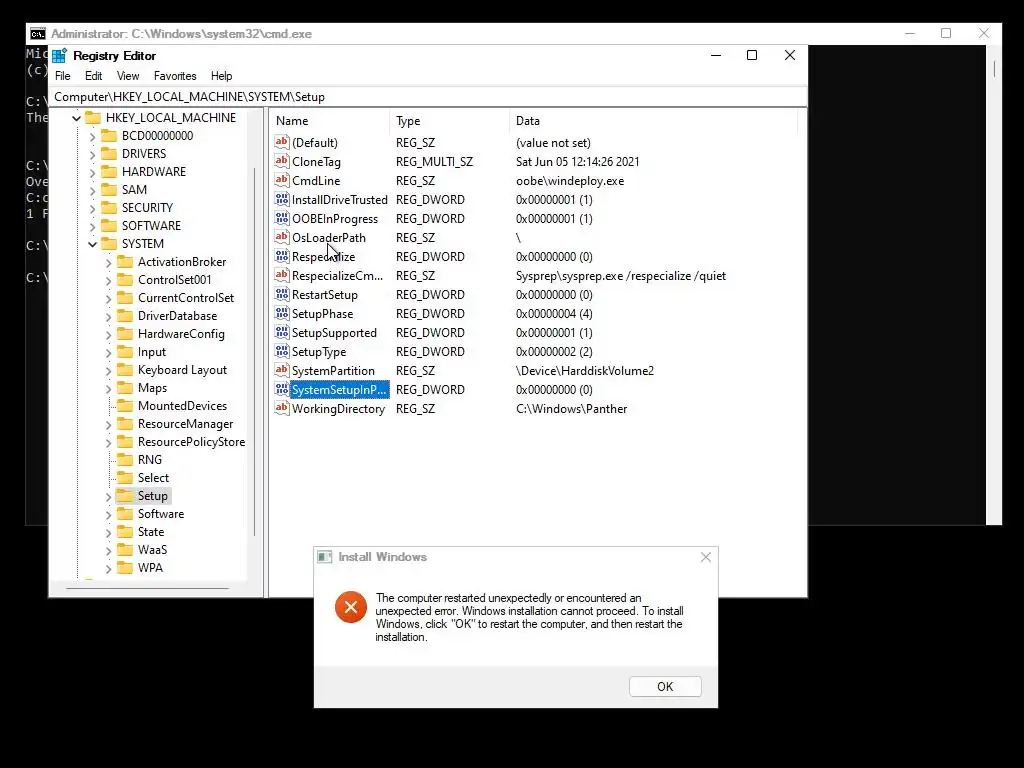Select the WorkingDirectory string icon
This screenshot has height=768, width=1024.
click(281, 408)
